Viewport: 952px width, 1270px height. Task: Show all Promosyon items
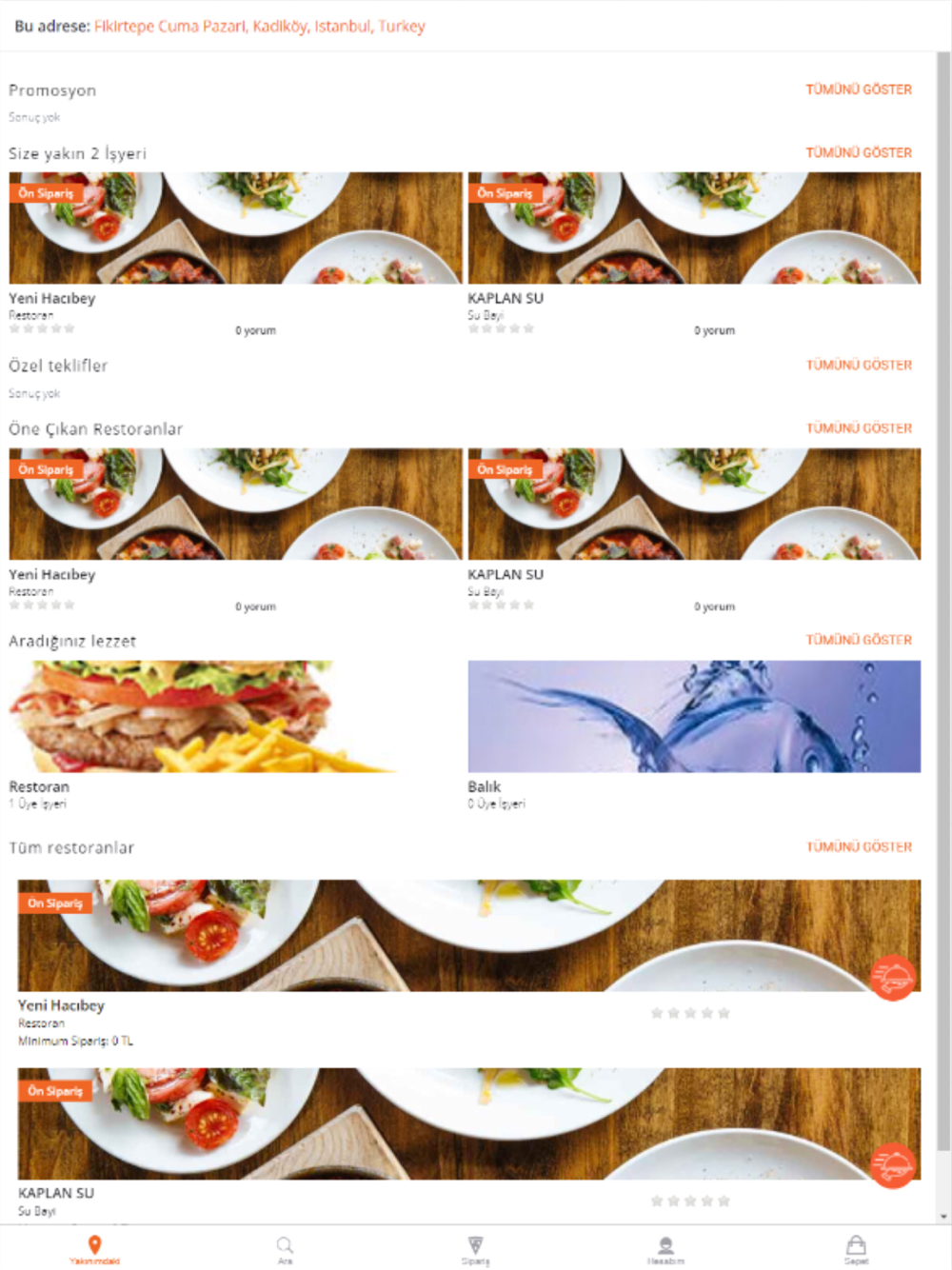(x=859, y=89)
